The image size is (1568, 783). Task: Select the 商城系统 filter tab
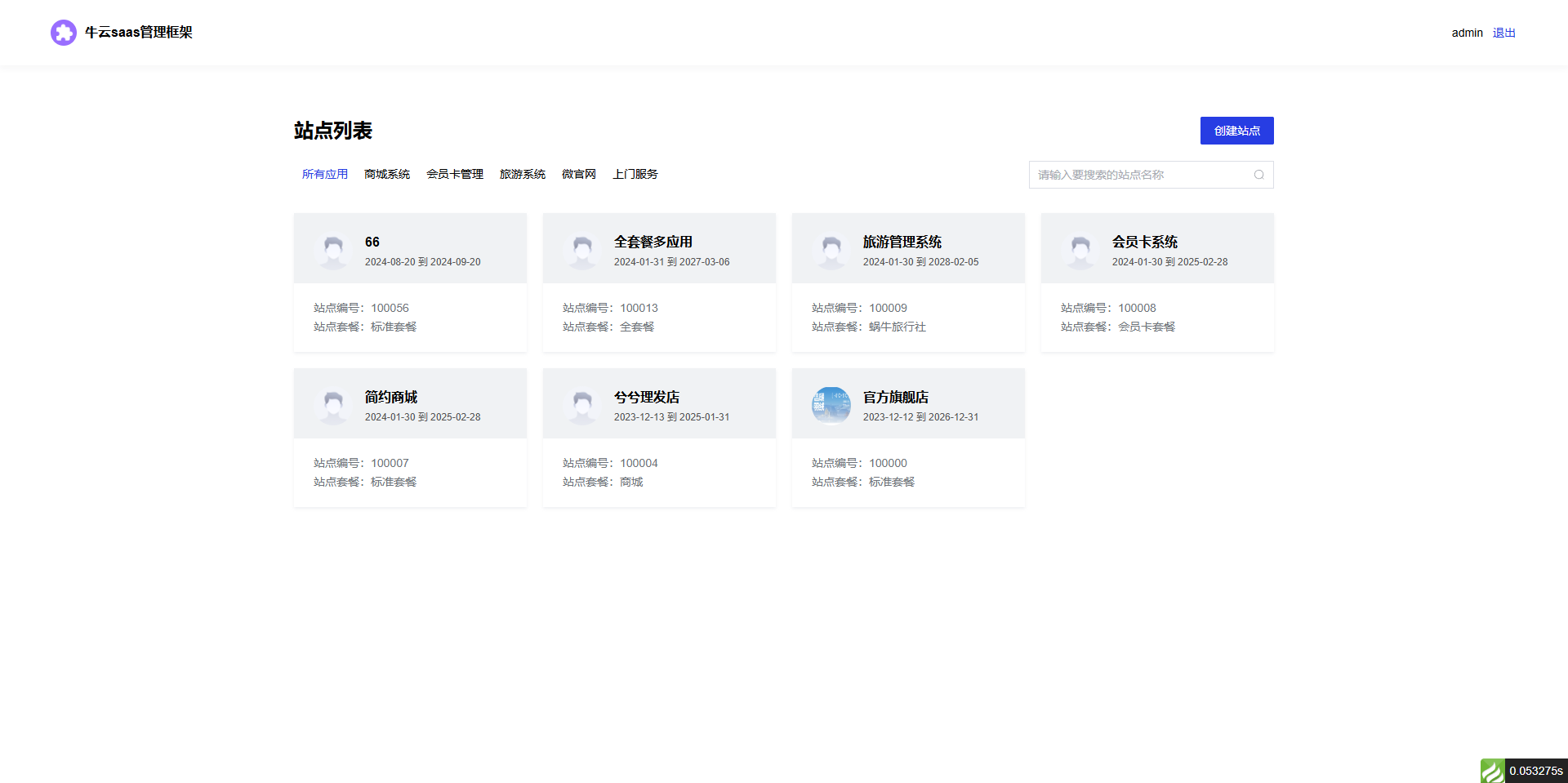pos(387,174)
